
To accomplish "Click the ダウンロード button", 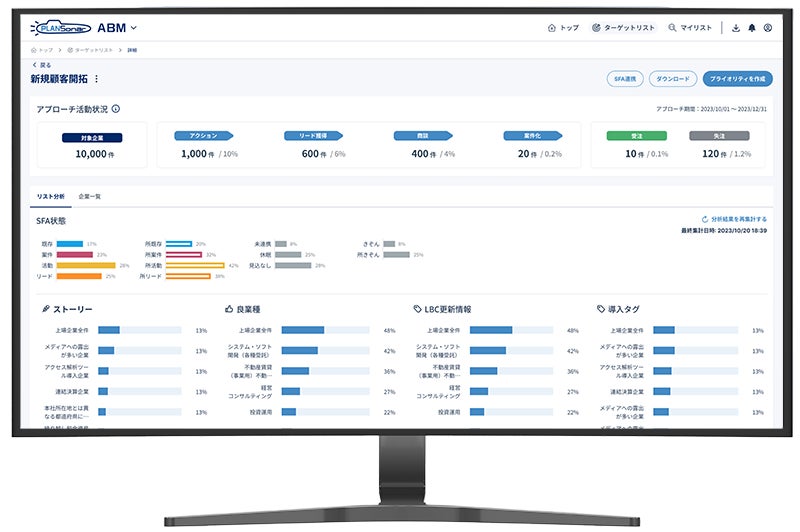I will click(672, 79).
